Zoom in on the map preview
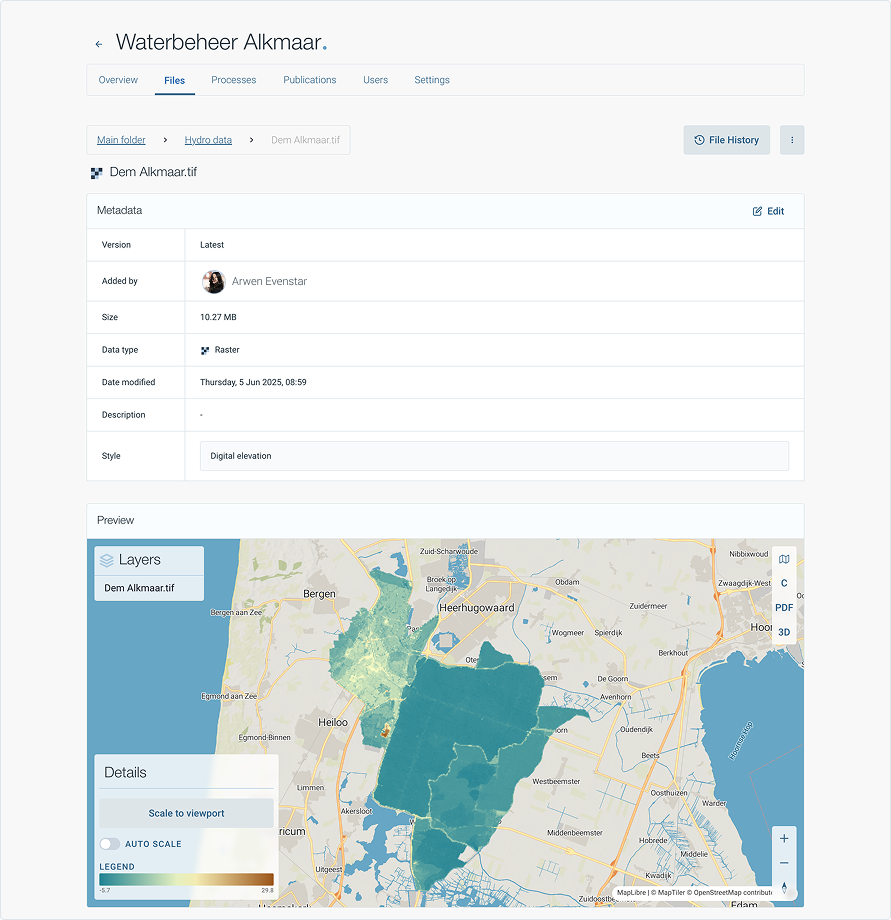The width and height of the screenshot is (891, 920). 784,839
